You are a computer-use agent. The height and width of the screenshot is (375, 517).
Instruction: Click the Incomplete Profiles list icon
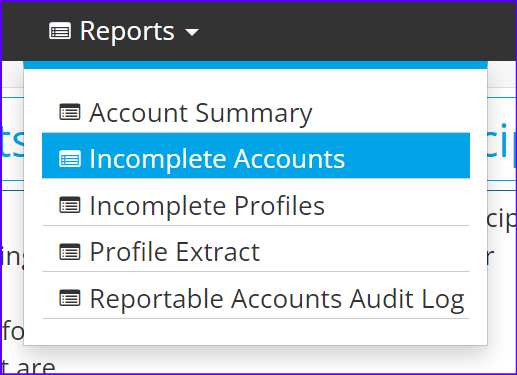point(70,205)
